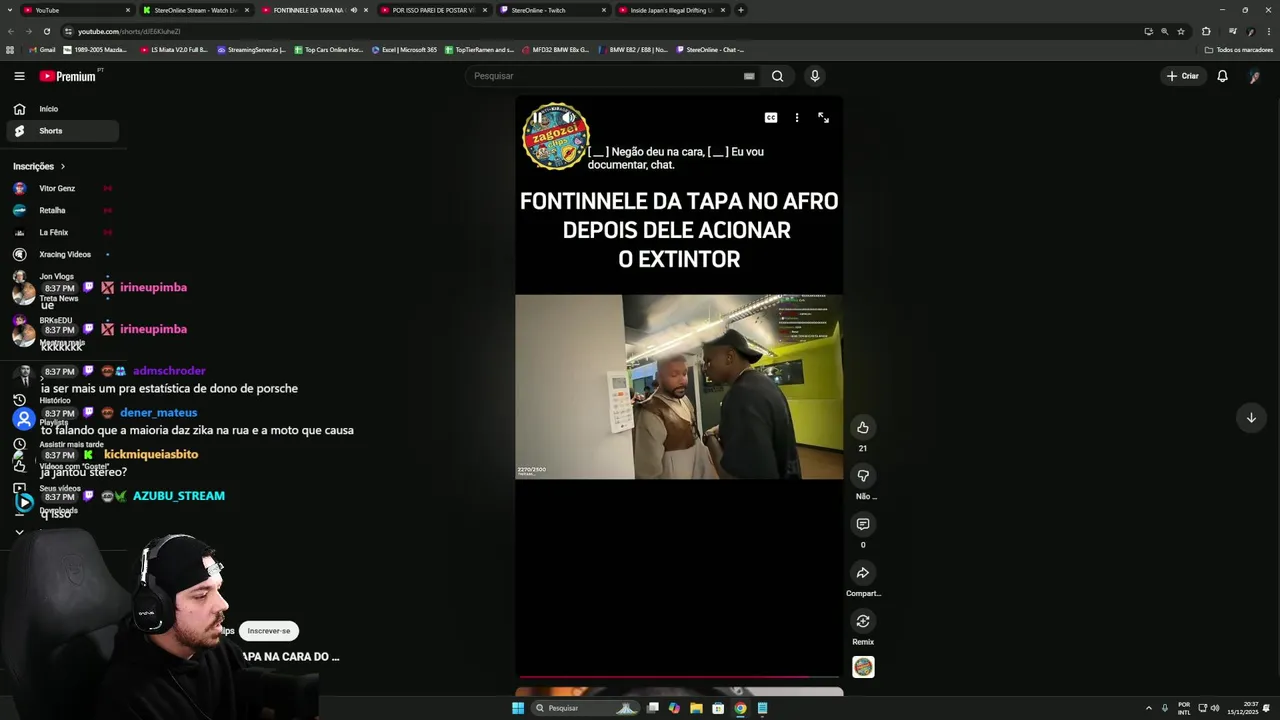Open the browser extensions puzzle icon
The image size is (1280, 720).
1206,31
